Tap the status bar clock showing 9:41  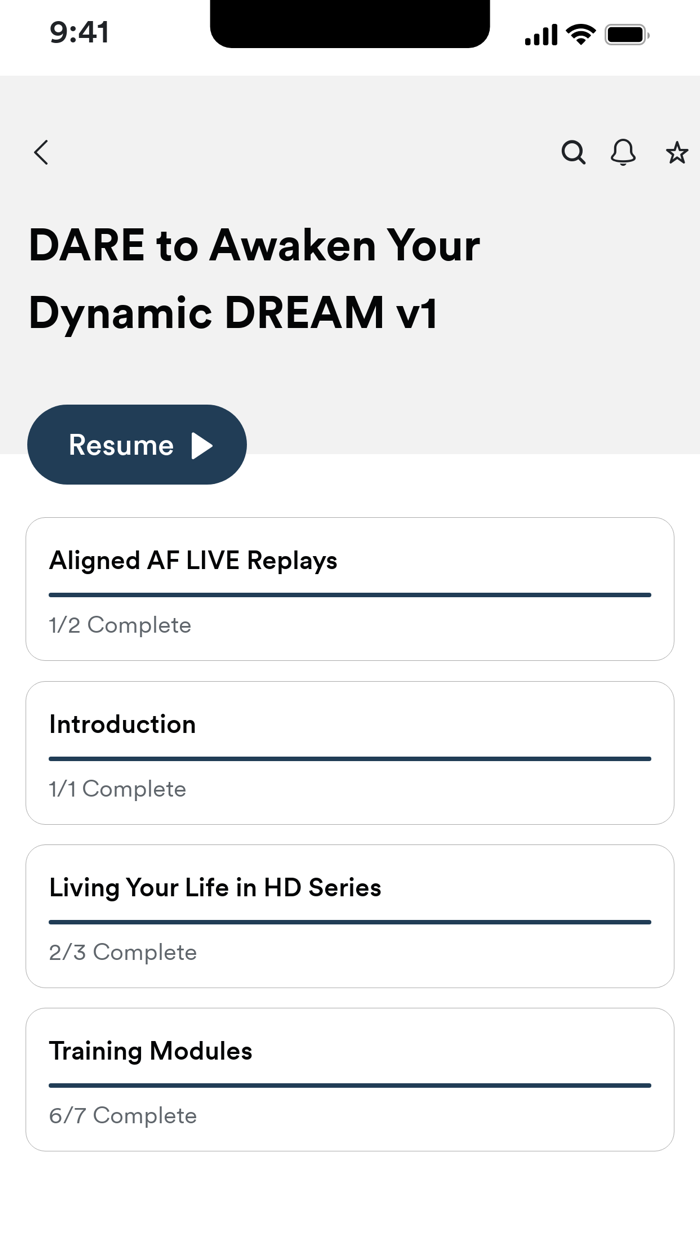pyautogui.click(x=81, y=33)
